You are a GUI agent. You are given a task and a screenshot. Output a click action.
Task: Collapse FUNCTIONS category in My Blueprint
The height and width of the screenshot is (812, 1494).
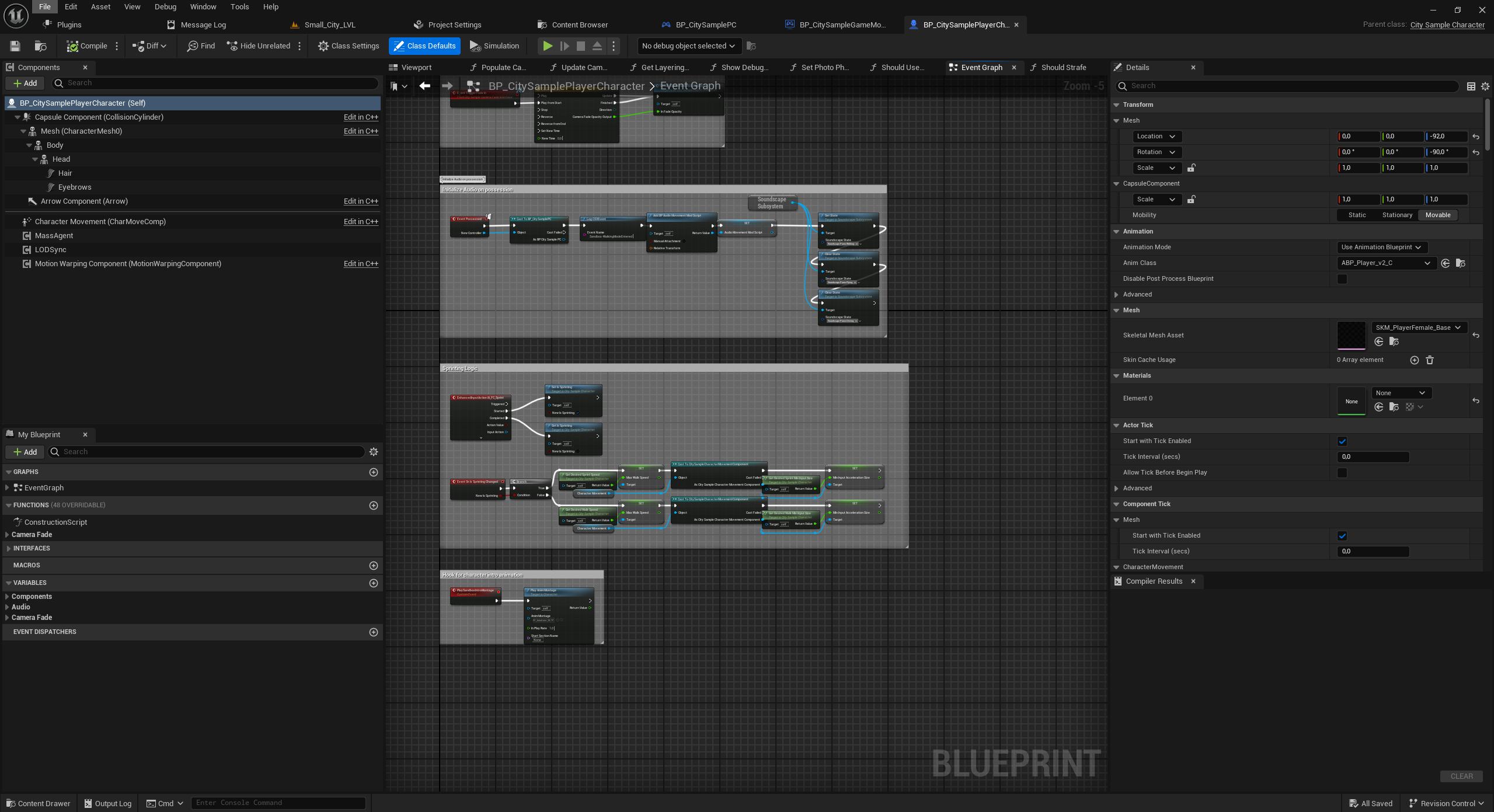tap(9, 506)
